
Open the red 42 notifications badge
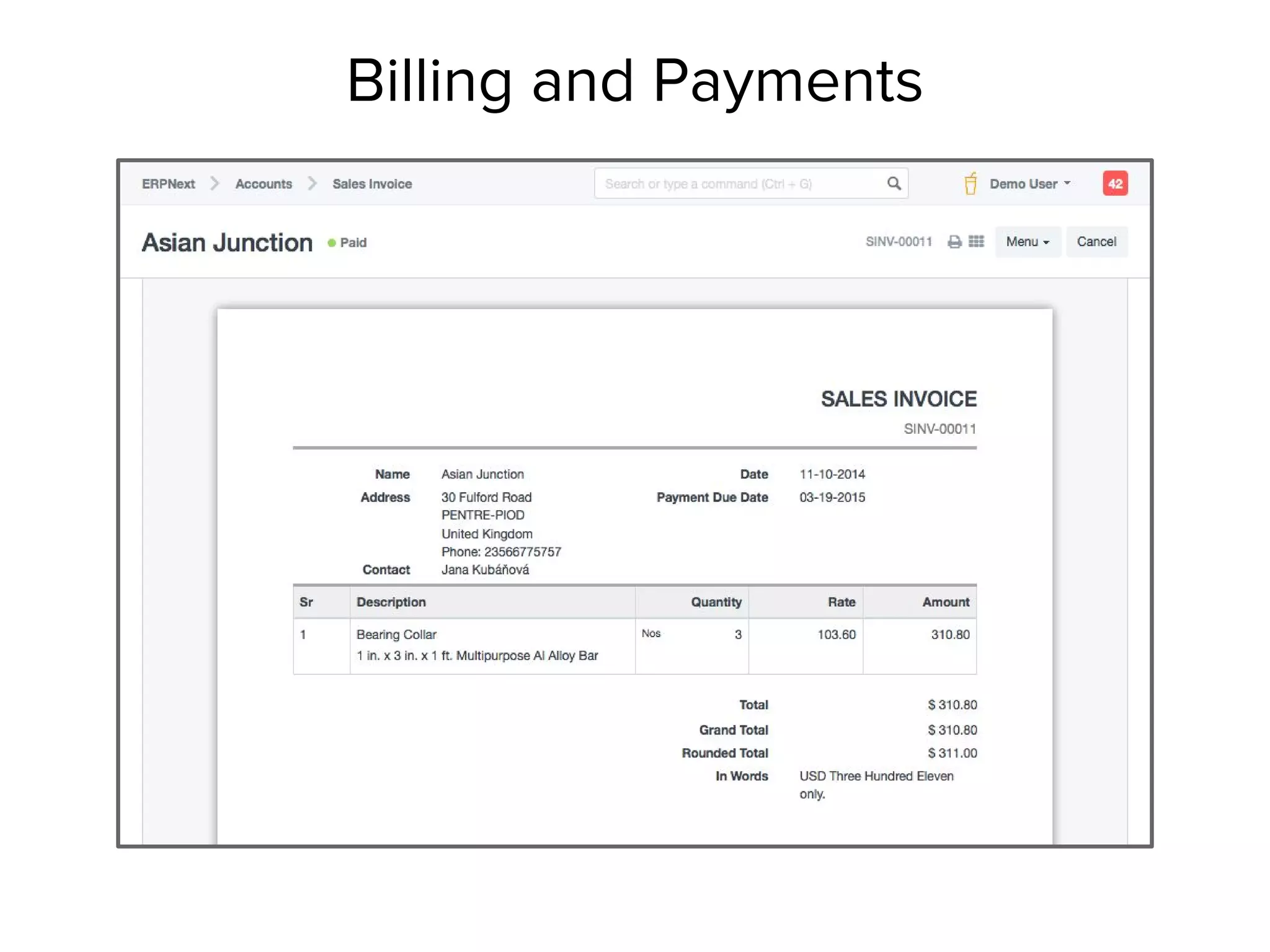click(1114, 183)
